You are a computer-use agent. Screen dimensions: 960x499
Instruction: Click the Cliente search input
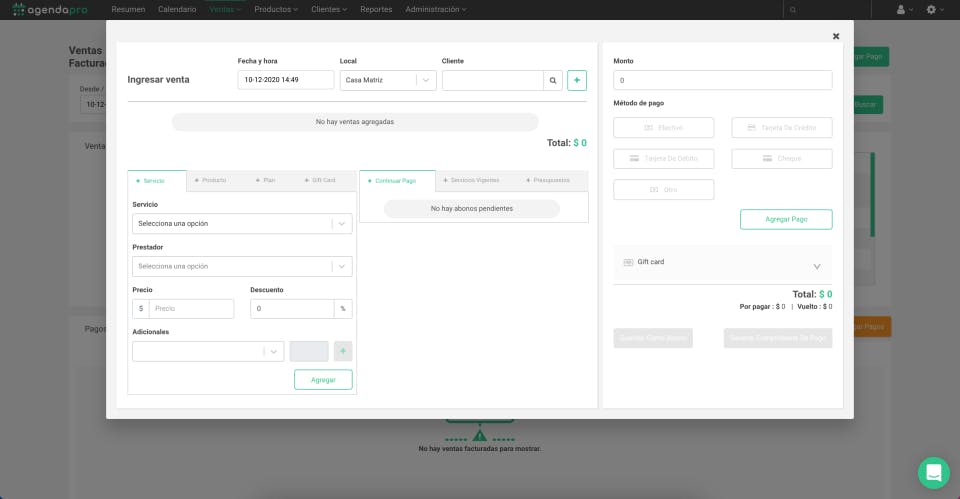click(493, 80)
